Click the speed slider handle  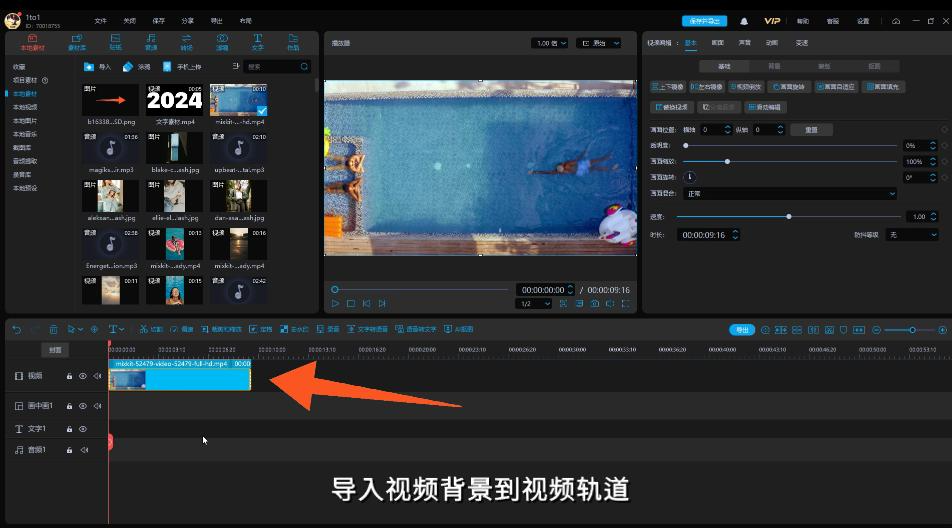coord(789,217)
